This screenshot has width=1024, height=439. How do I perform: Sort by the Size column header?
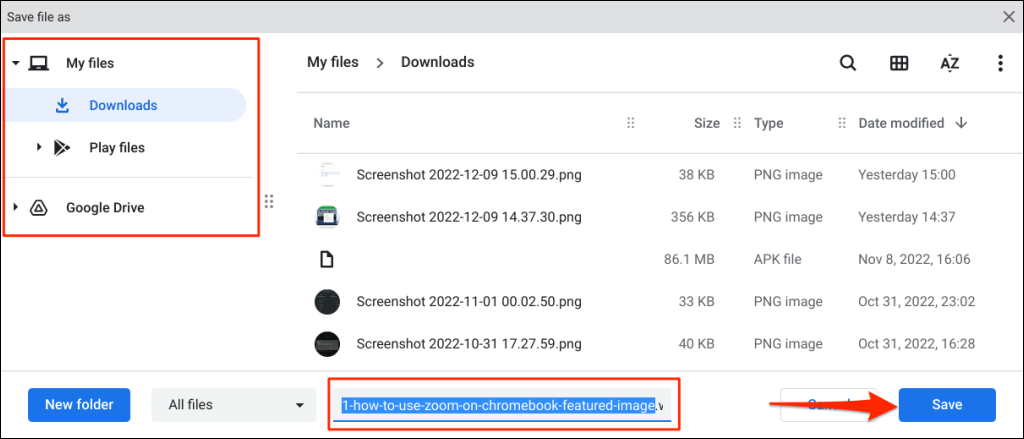706,123
